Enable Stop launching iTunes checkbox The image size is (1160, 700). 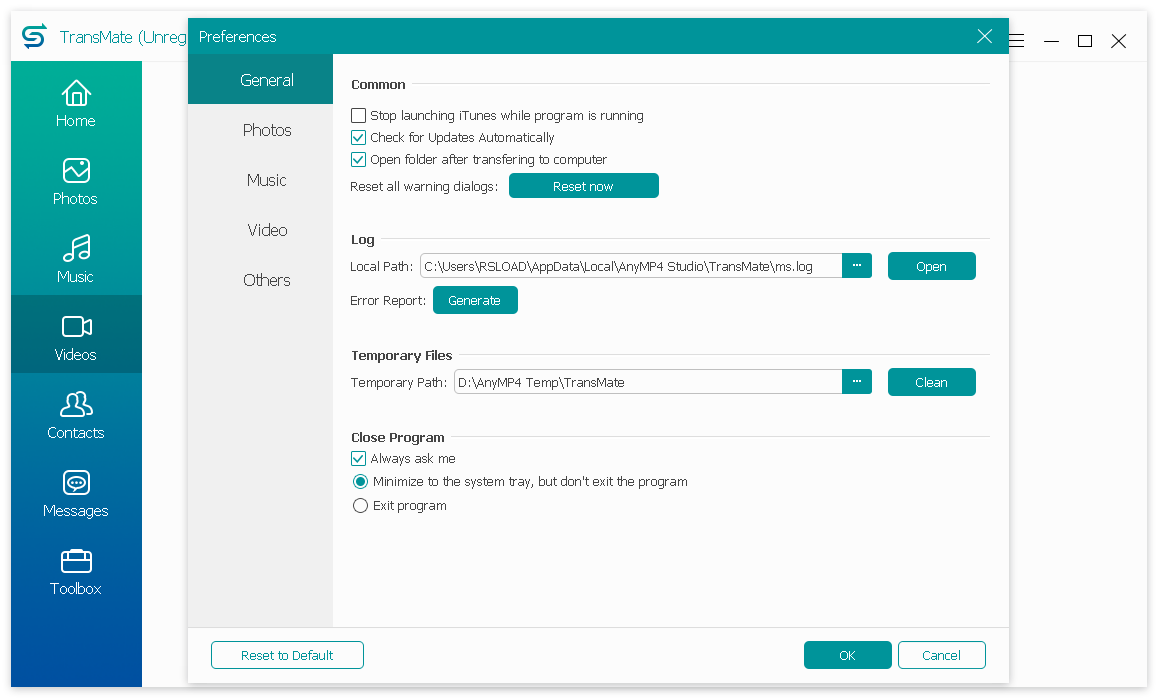358,115
